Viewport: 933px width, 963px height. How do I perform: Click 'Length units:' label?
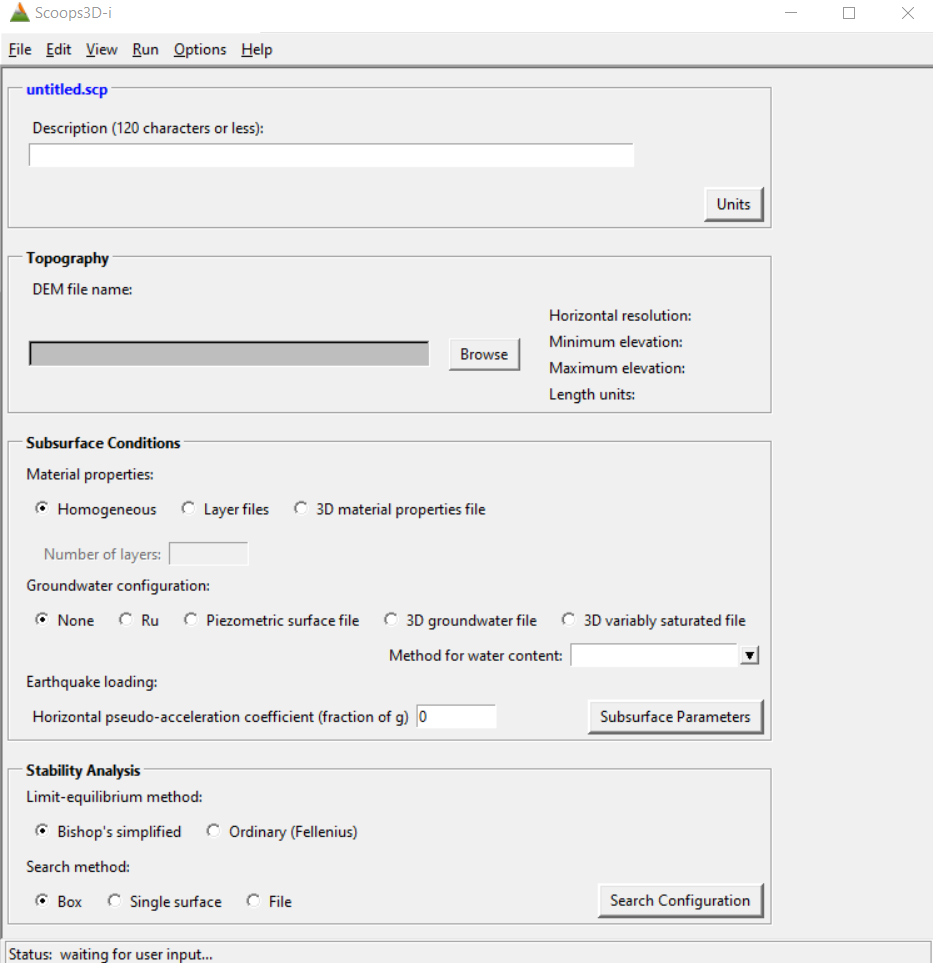pos(591,394)
